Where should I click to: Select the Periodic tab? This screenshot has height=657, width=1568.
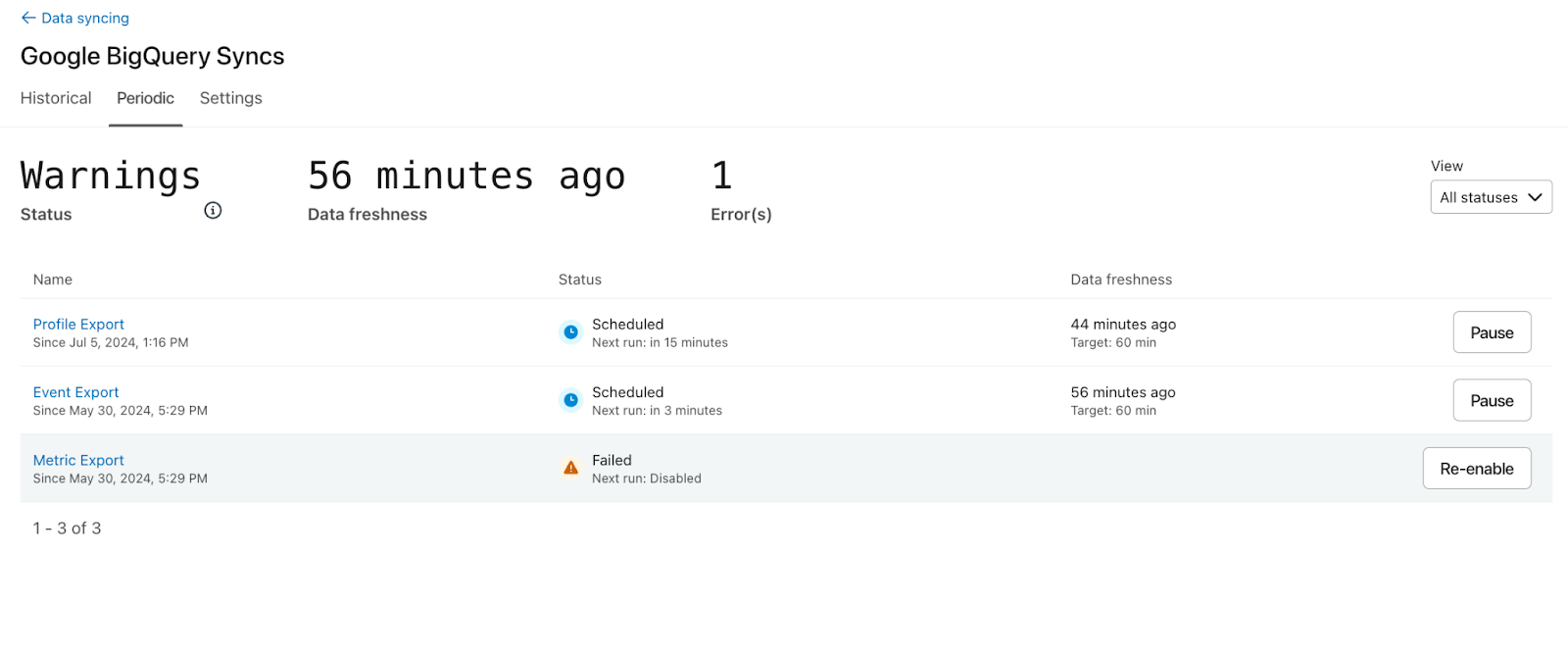tap(145, 98)
